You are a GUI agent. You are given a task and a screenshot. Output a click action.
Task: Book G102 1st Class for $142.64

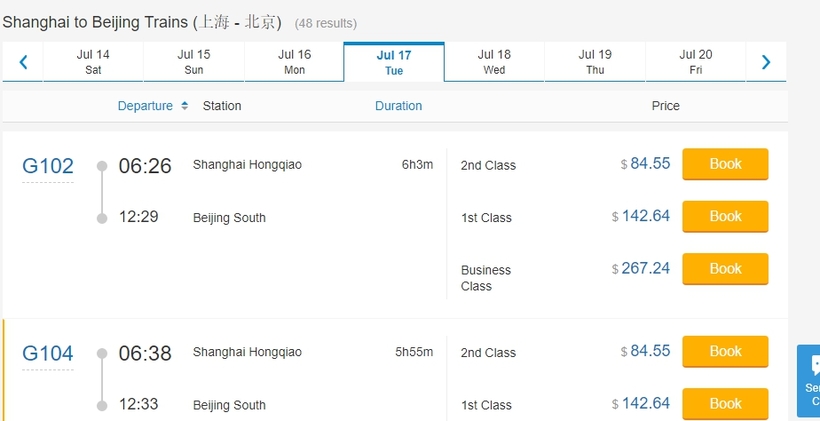click(725, 217)
